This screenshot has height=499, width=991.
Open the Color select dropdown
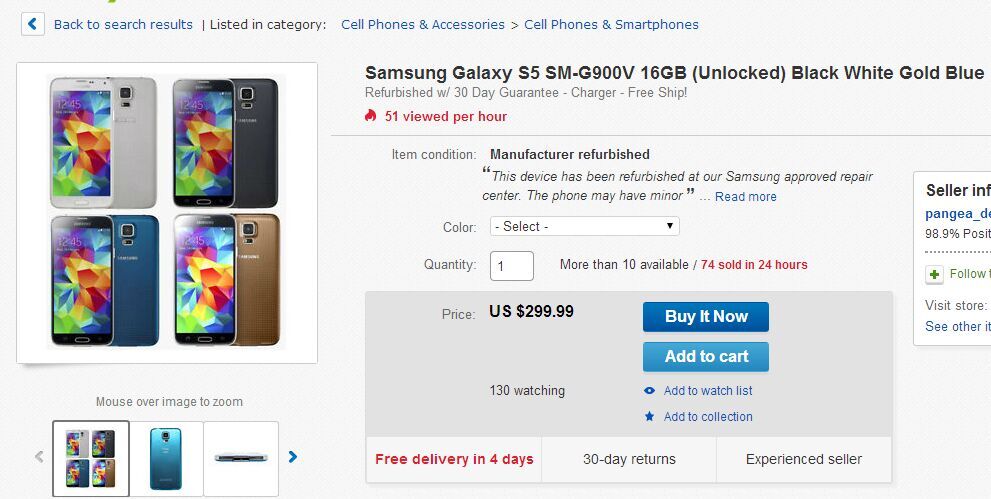(584, 226)
